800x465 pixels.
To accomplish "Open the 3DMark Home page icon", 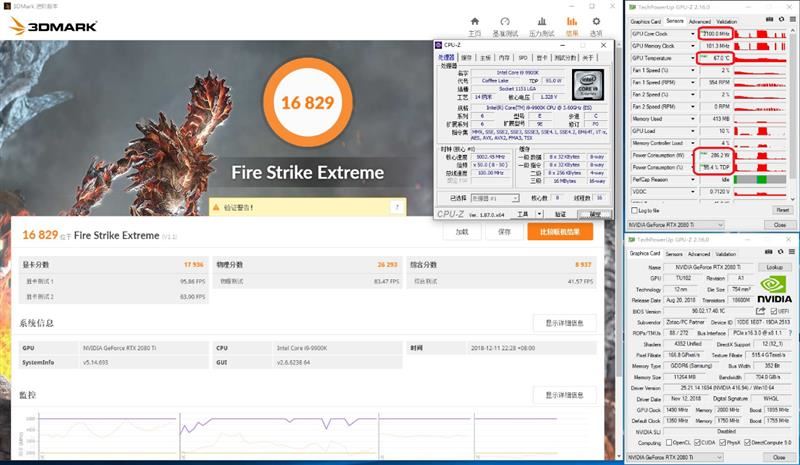I will pyautogui.click(x=474, y=21).
